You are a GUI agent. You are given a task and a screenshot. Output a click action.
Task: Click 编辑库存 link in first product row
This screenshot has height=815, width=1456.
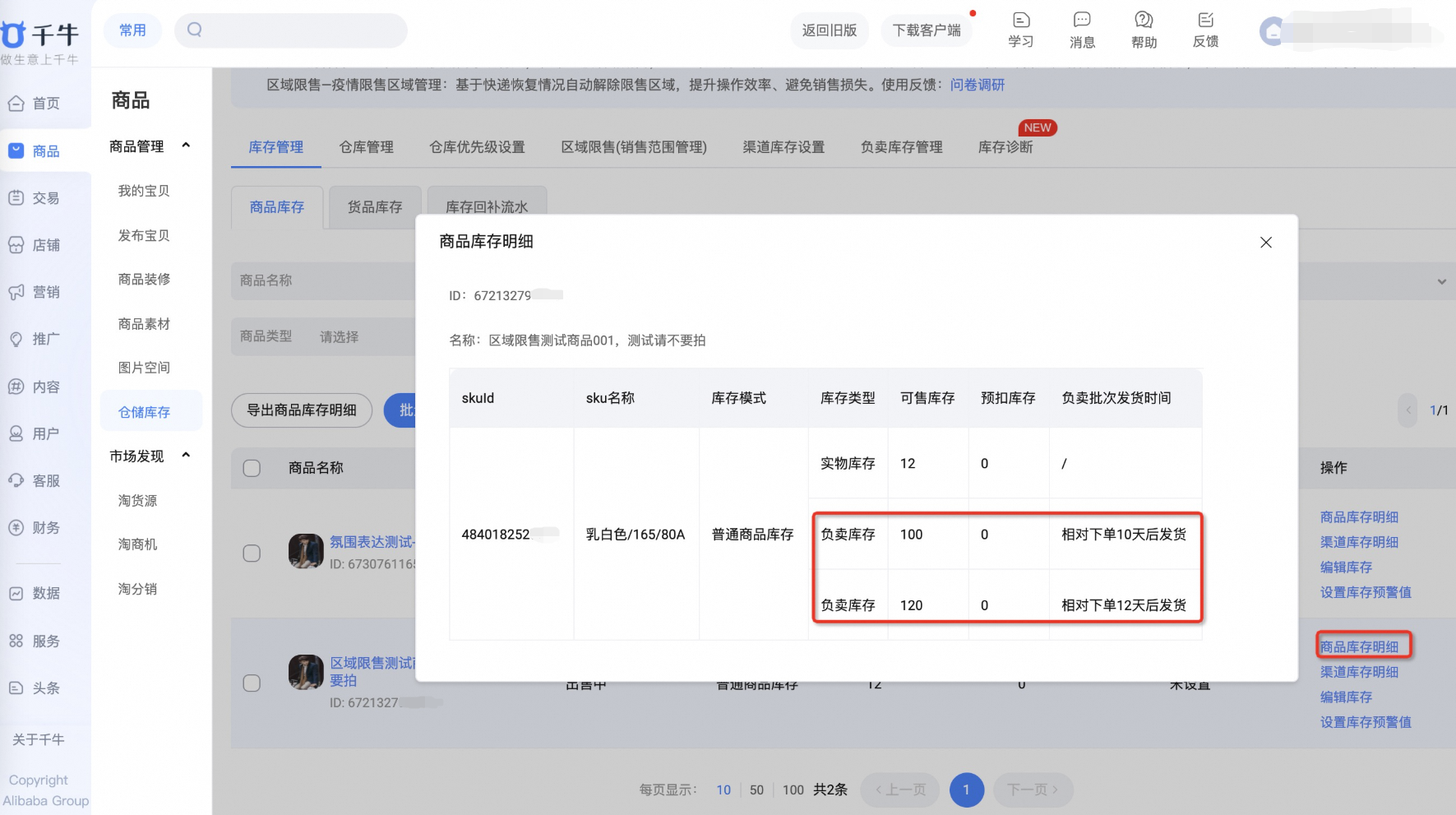1346,567
